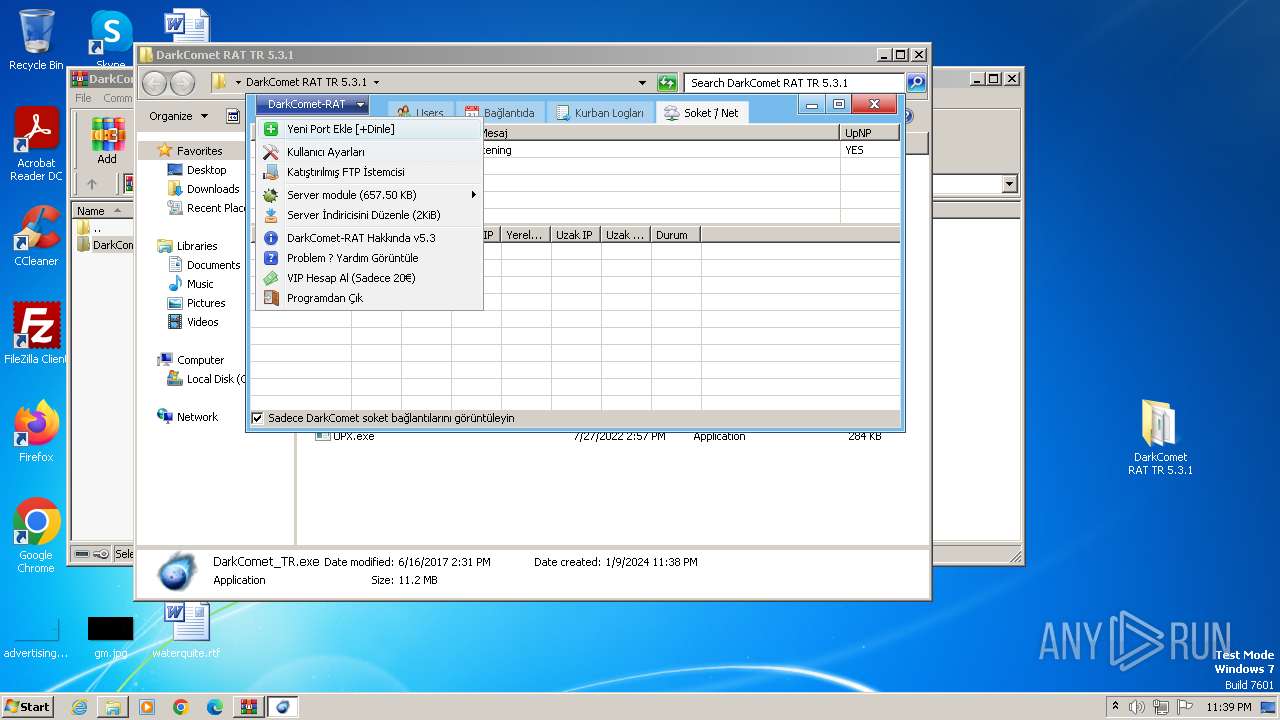Open Downloads in the Favorites list
Image resolution: width=1280 pixels, height=720 pixels.
212,189
